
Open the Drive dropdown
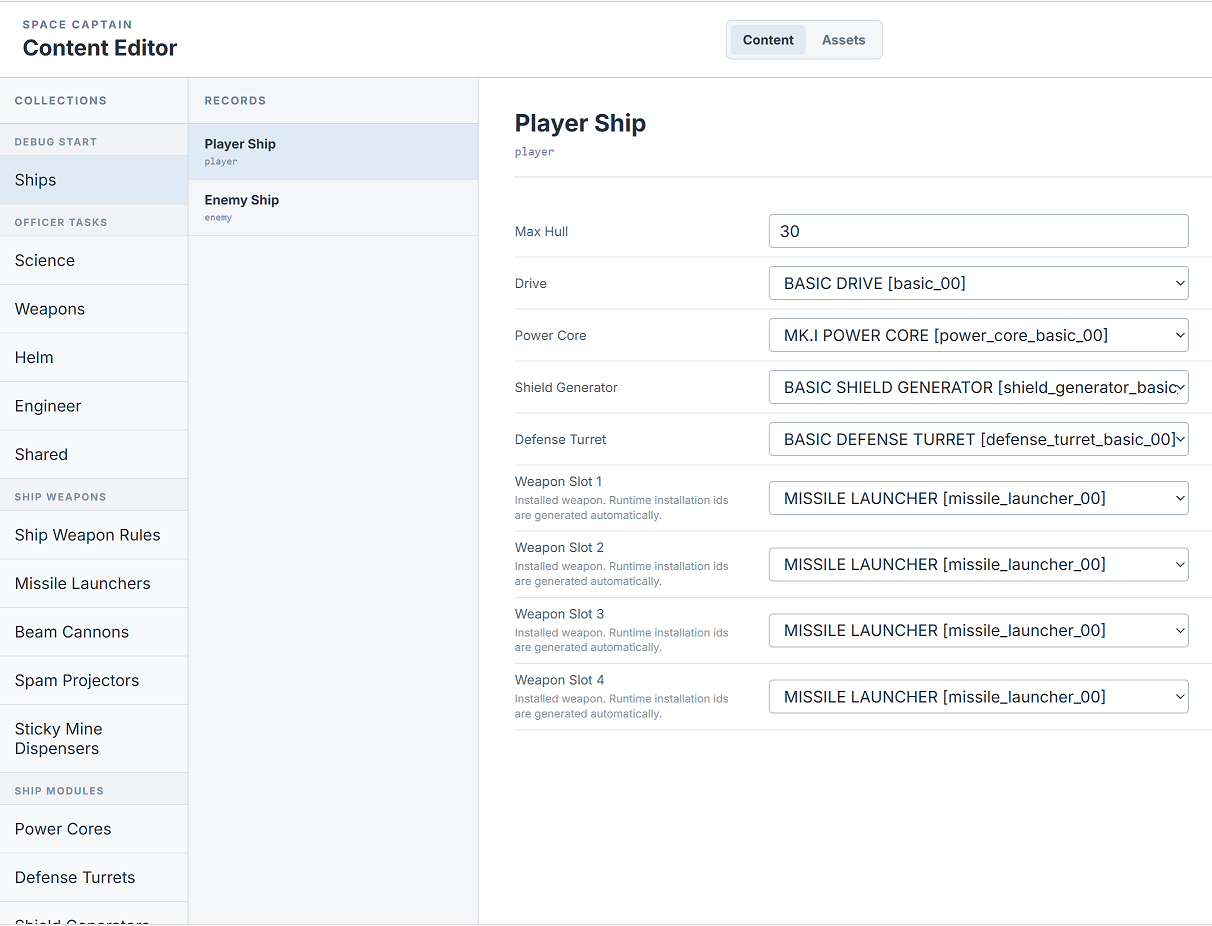pyautogui.click(x=979, y=283)
